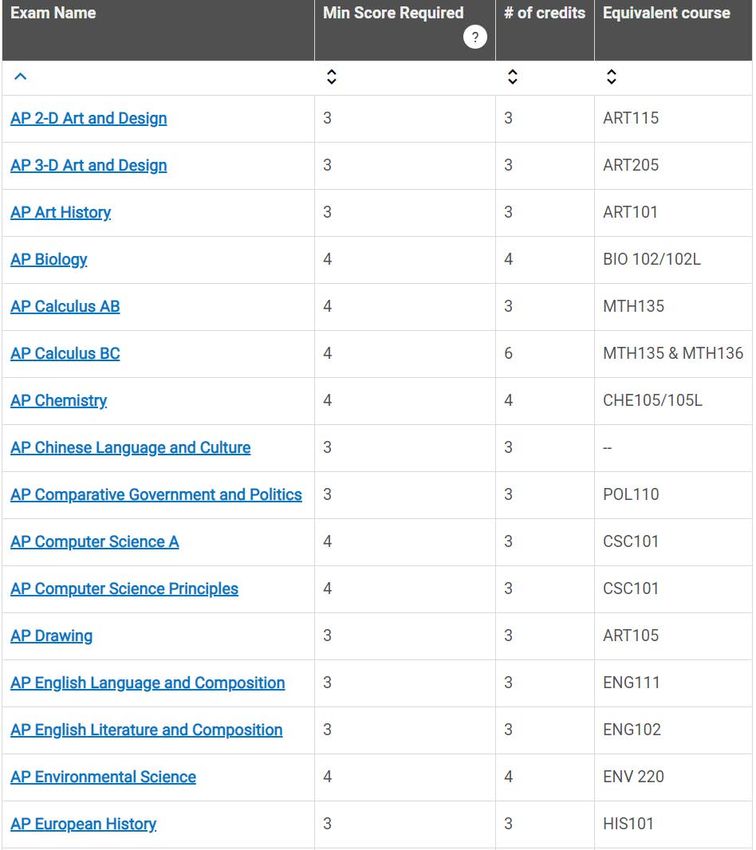This screenshot has width=756, height=850.
Task: Open the AP Environmental Science link
Action: 104,777
